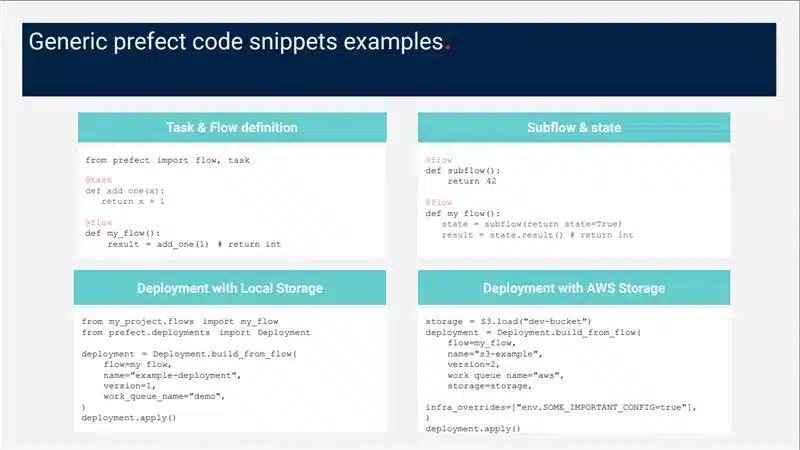The width and height of the screenshot is (800, 450).
Task: Click the 'name="example-deployment",' line
Action: (172, 376)
